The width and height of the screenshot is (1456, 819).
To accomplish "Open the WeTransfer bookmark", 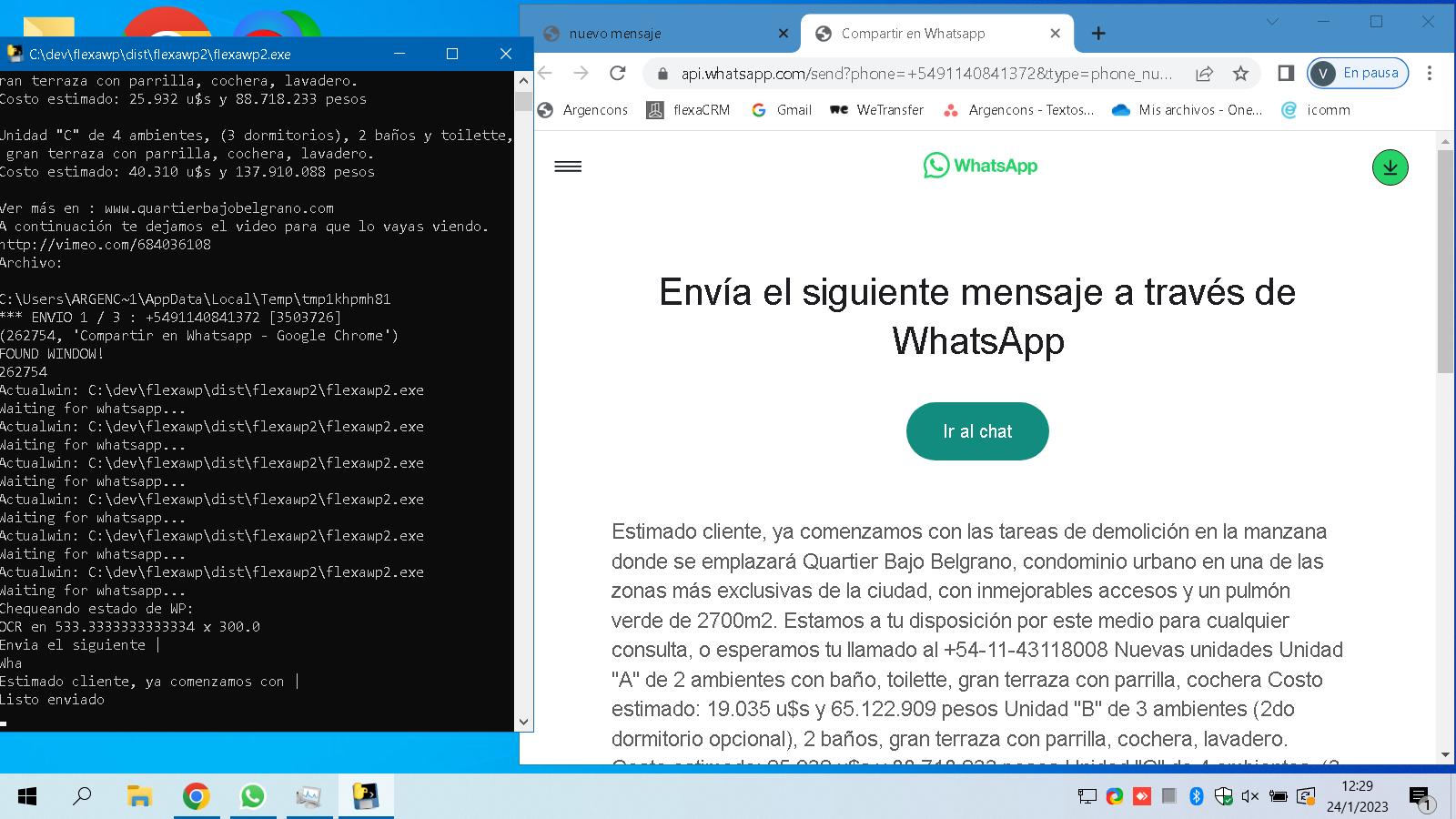I will coord(877,110).
